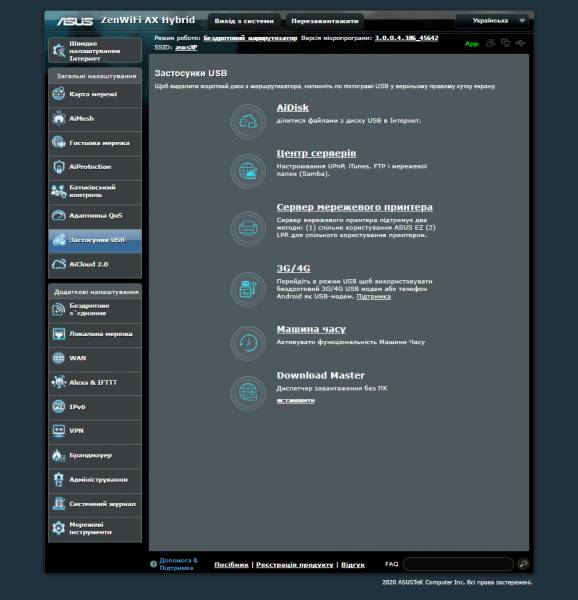The width and height of the screenshot is (578, 600).
Task: Click the network tools gear icon
Action: 59,528
